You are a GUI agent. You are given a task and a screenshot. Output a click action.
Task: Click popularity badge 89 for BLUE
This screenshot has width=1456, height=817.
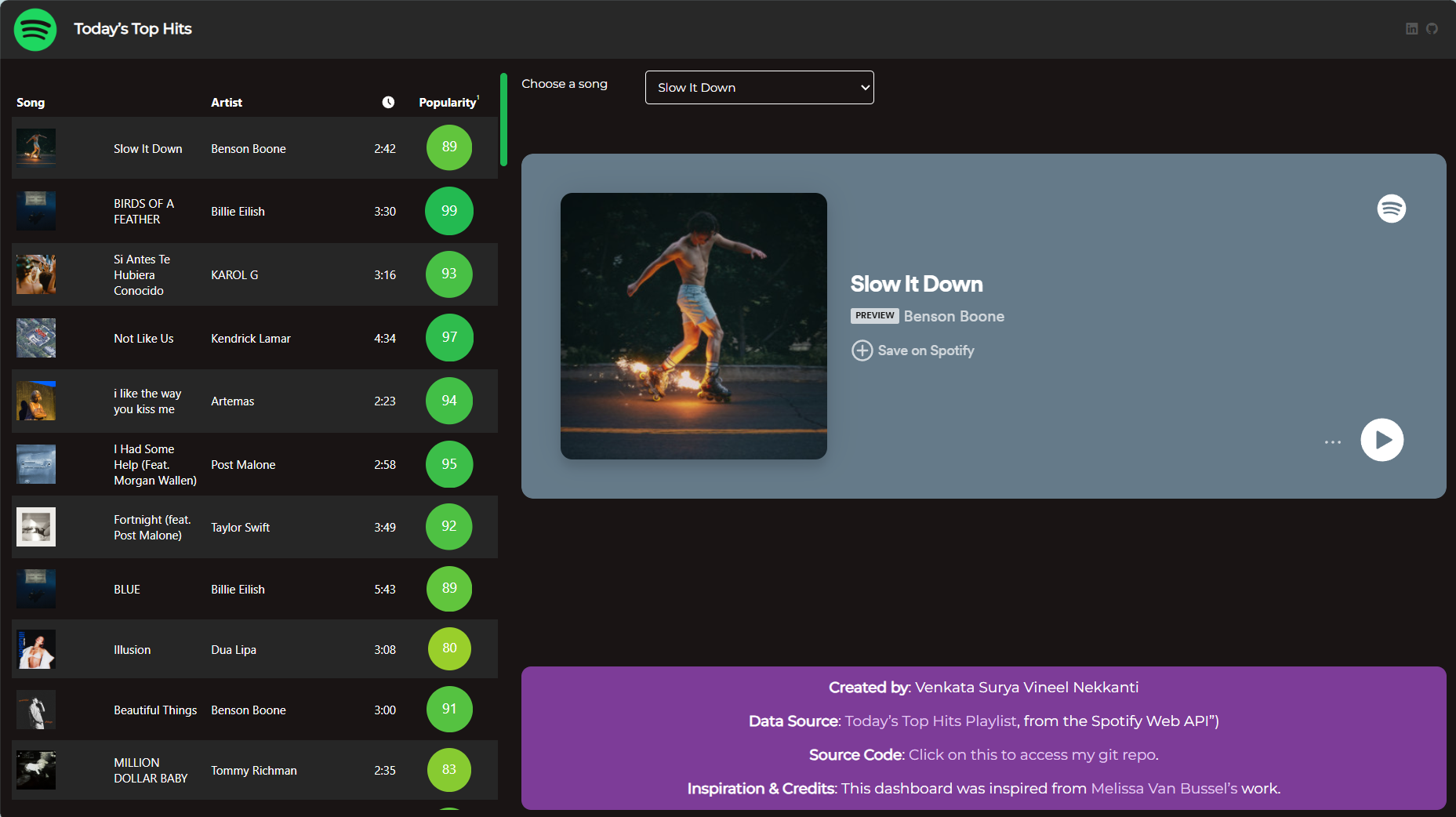(449, 589)
